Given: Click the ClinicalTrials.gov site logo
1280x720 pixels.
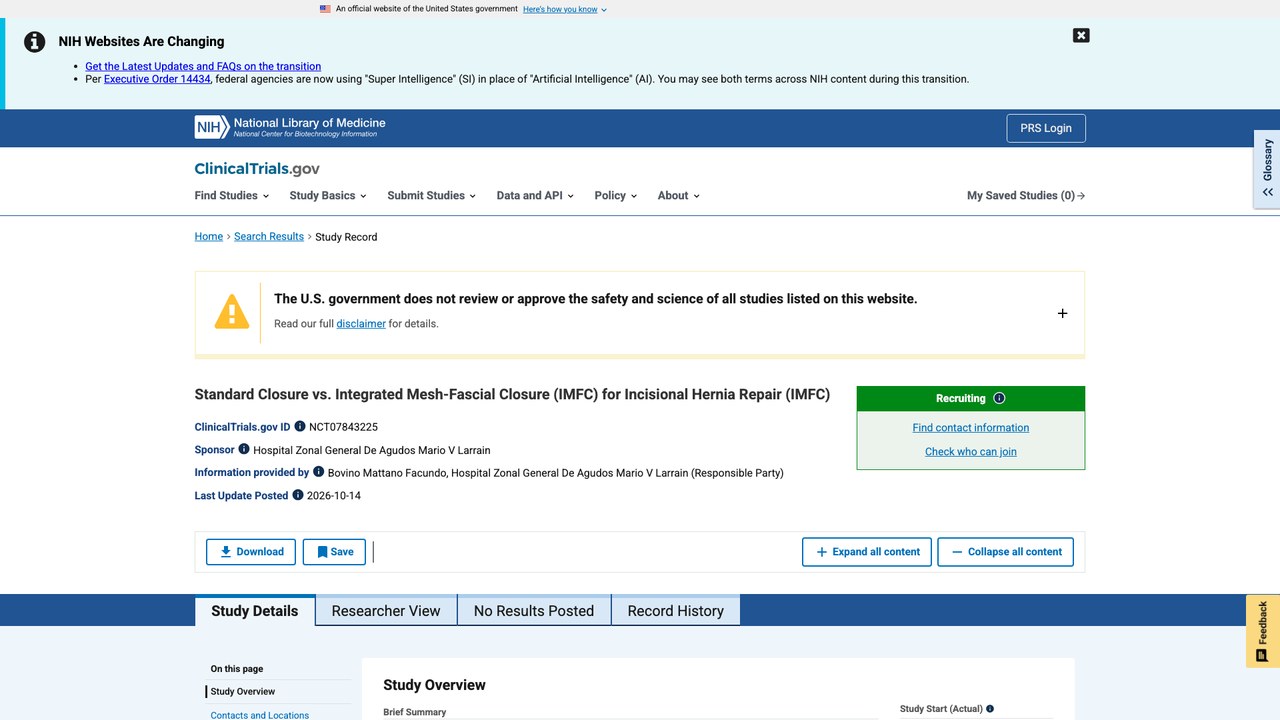Looking at the screenshot, I should [x=257, y=169].
